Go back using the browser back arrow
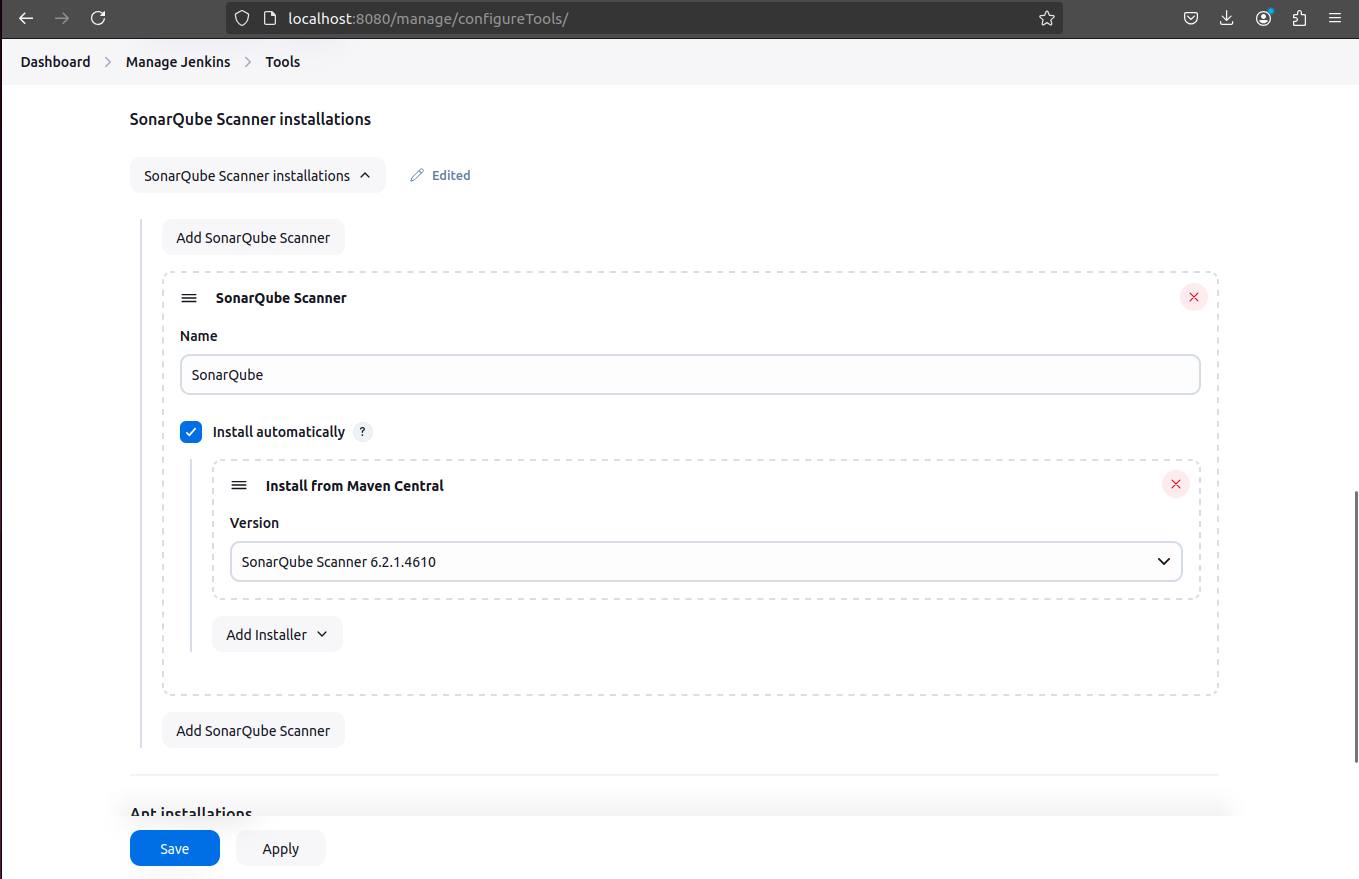The width and height of the screenshot is (1359, 879). pyautogui.click(x=26, y=18)
